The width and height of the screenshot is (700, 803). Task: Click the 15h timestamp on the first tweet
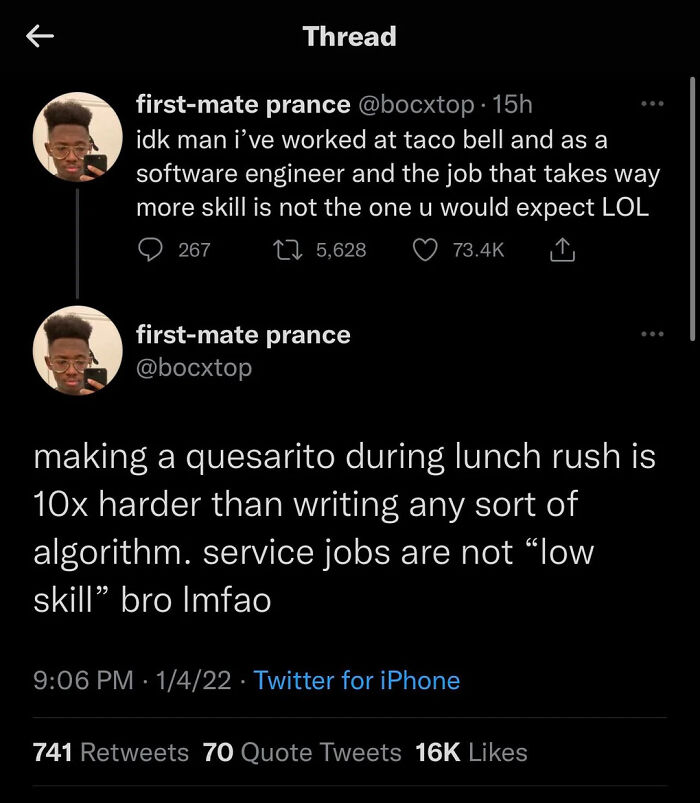tap(509, 104)
